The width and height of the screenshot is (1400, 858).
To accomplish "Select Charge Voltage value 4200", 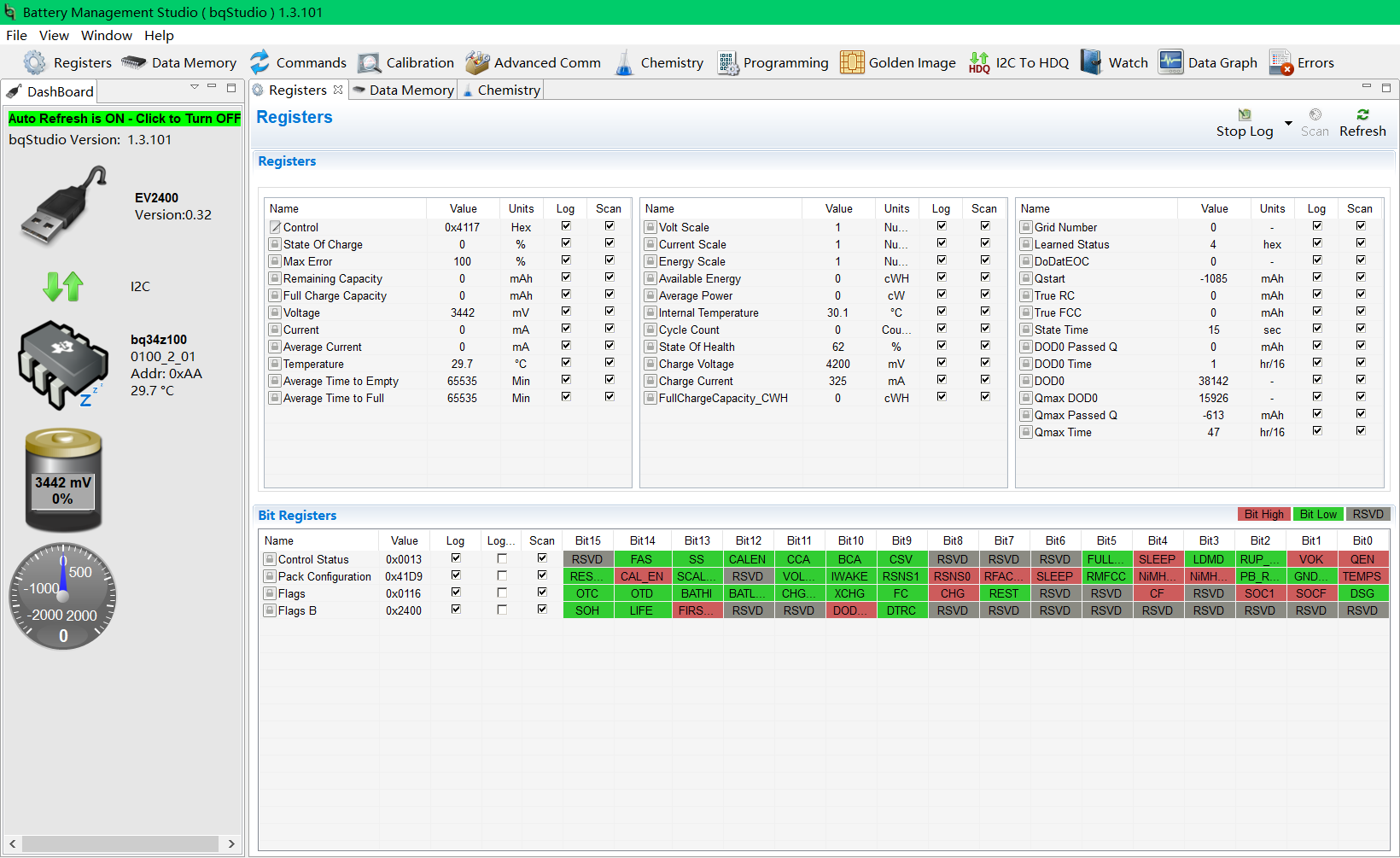I will pyautogui.click(x=838, y=364).
